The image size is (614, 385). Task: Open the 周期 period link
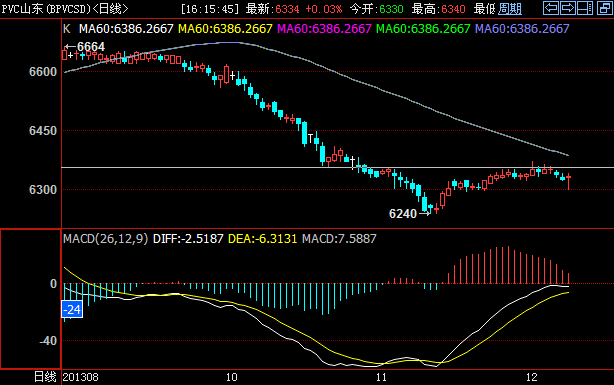510,9
